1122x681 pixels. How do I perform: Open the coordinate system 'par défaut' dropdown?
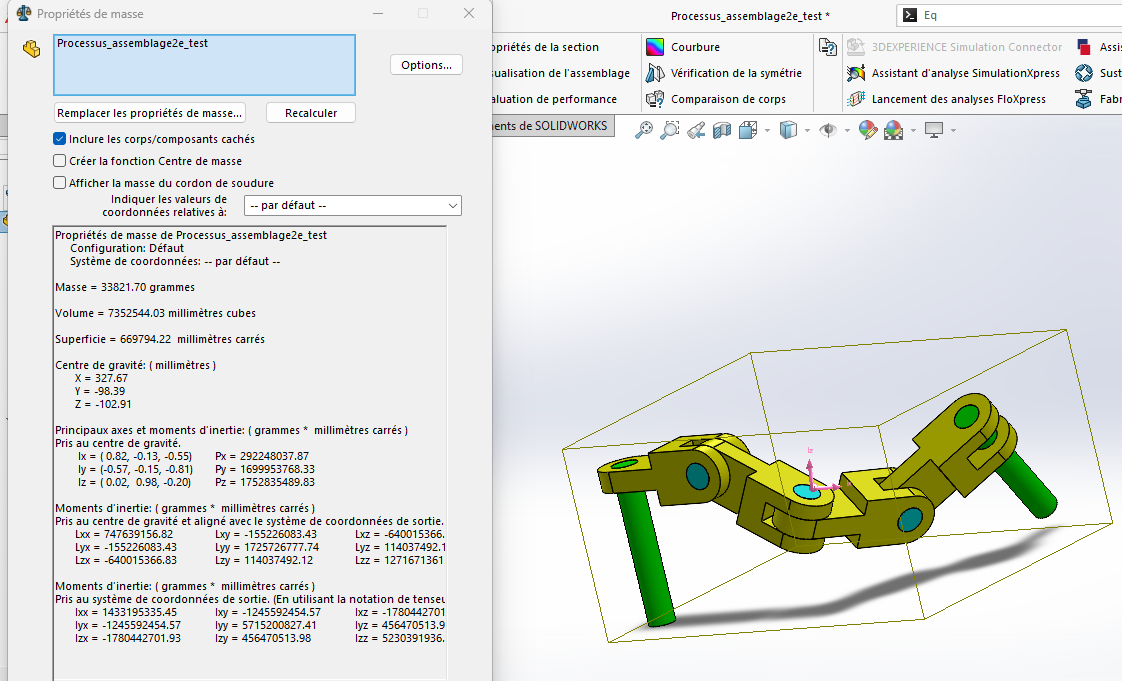pos(353,205)
